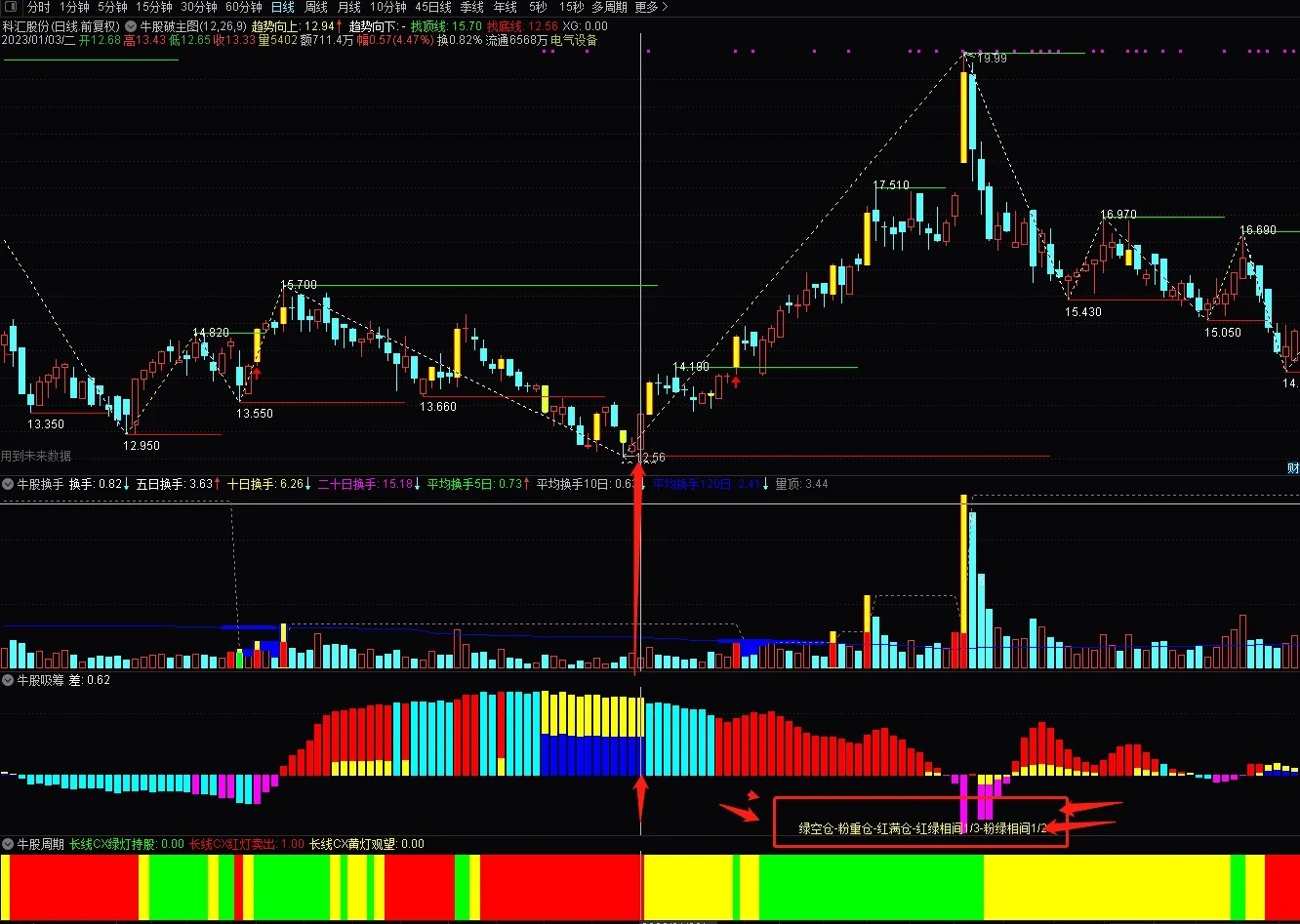Choose the 45日线 period

pos(433,7)
